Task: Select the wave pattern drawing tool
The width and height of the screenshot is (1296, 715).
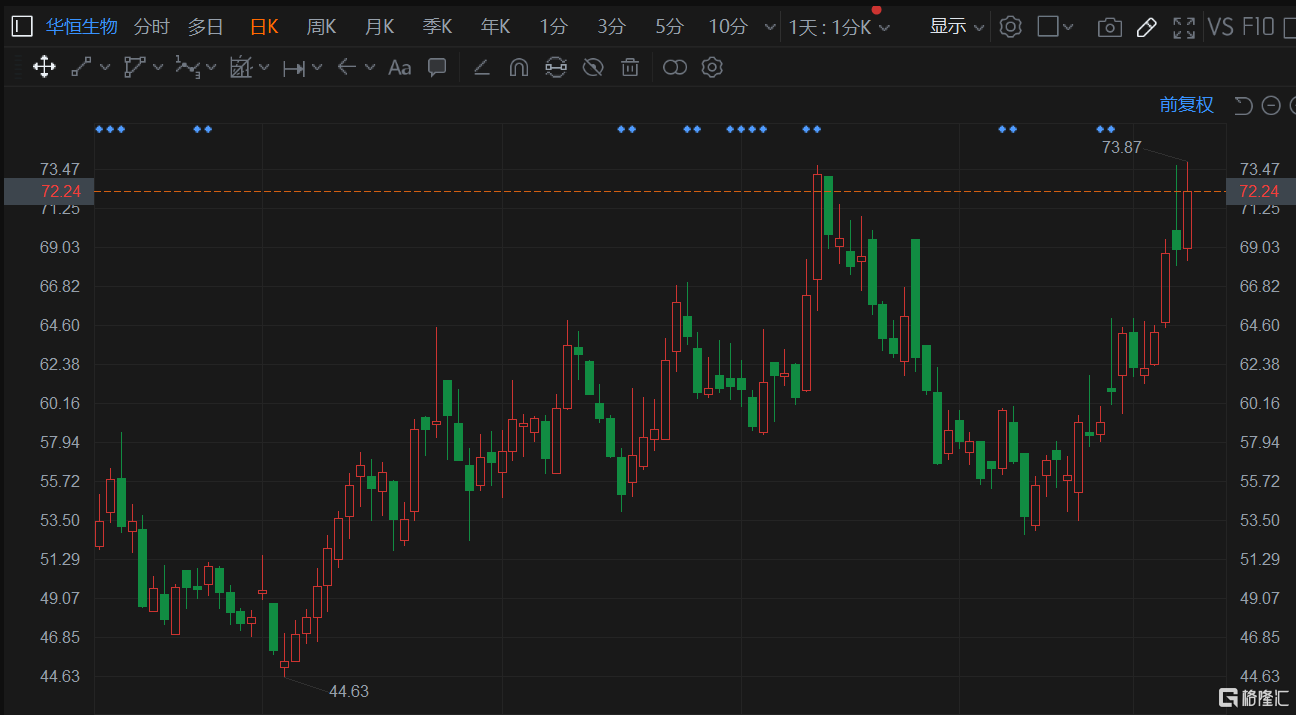Action: [x=187, y=67]
